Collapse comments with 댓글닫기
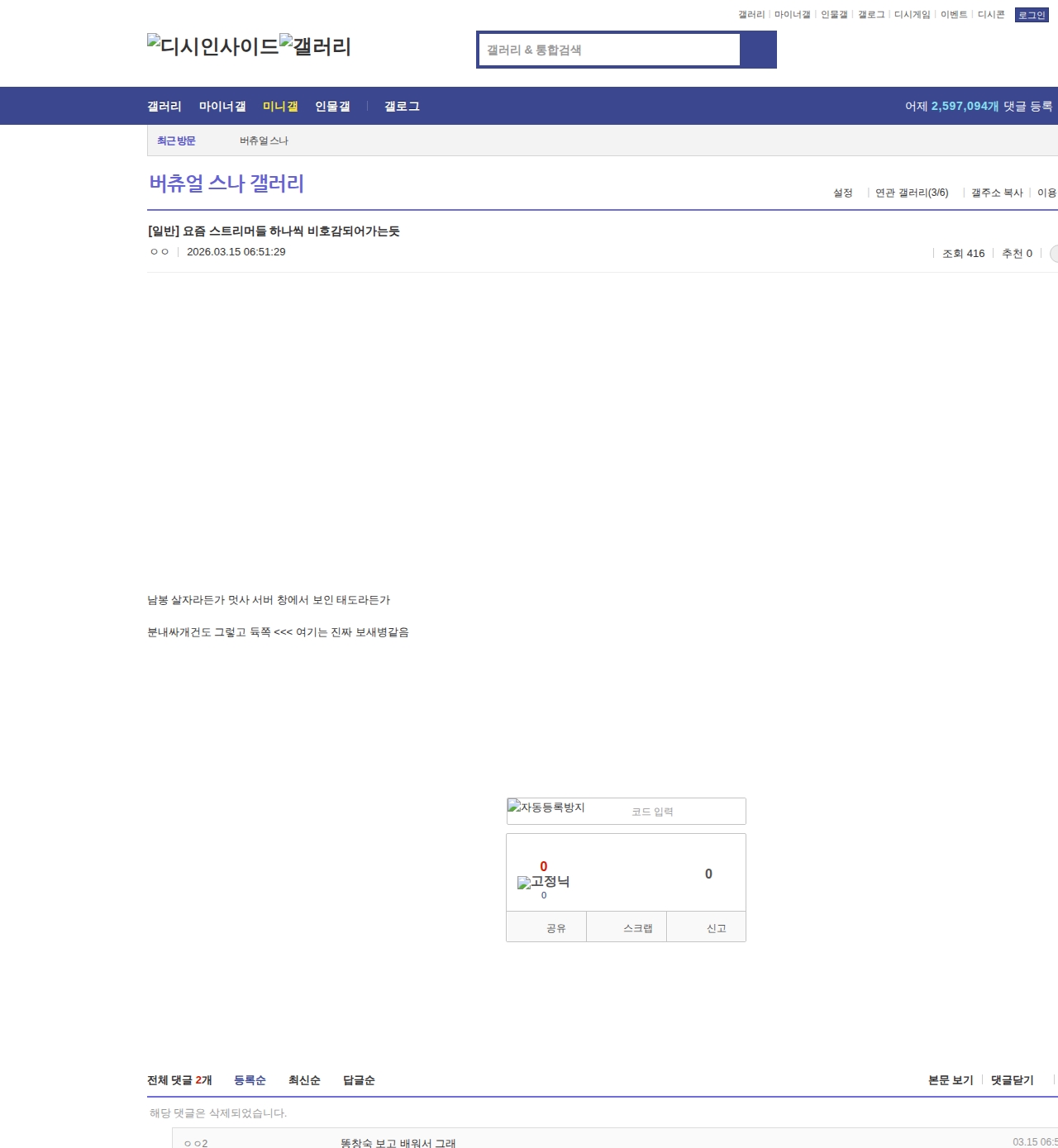 coord(1012,1080)
